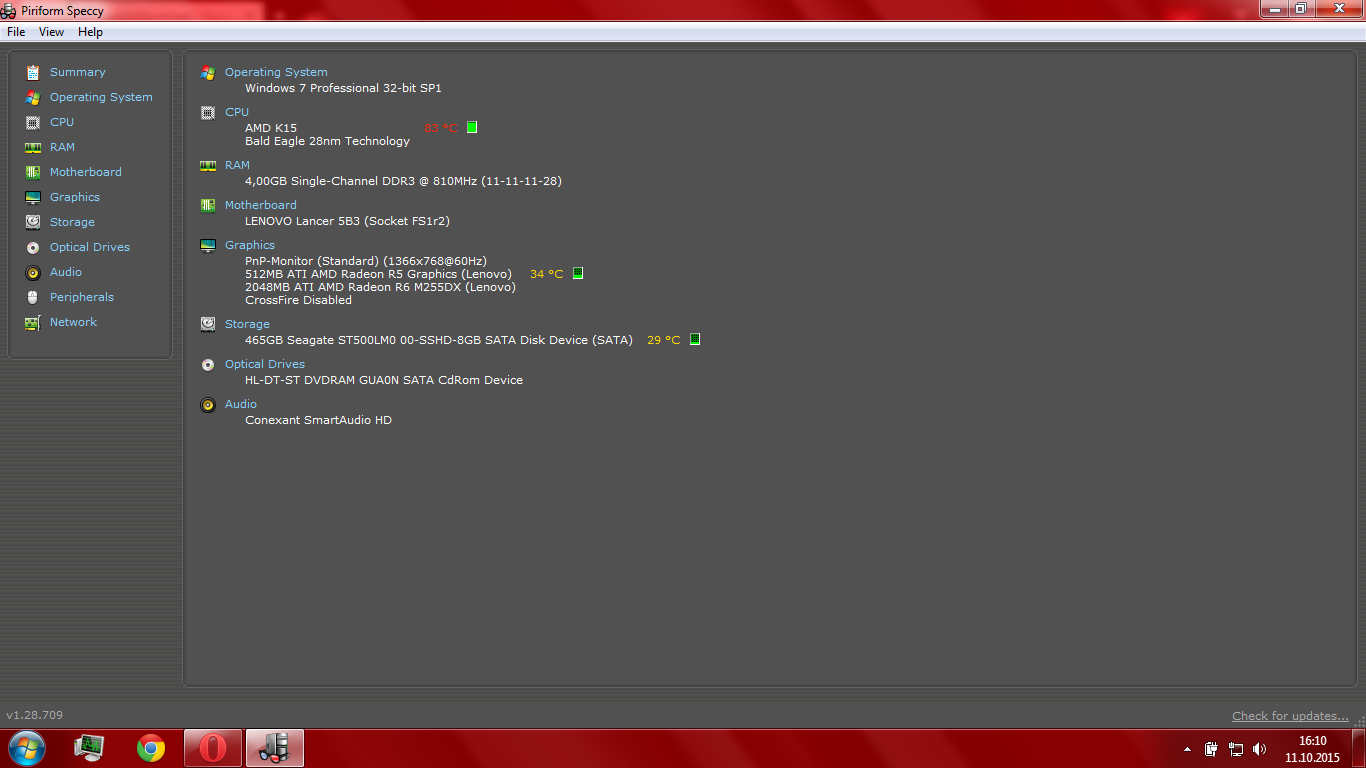Click the volume speaker tray icon
Viewport: 1366px width, 768px height.
click(1259, 748)
